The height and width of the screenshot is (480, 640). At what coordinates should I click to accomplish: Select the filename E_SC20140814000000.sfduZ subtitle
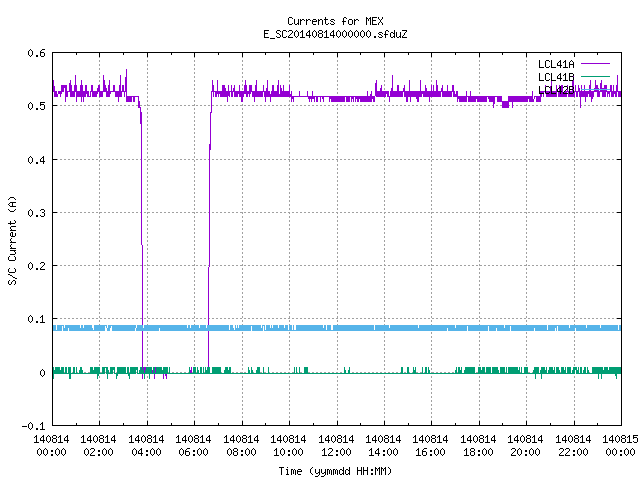335,34
